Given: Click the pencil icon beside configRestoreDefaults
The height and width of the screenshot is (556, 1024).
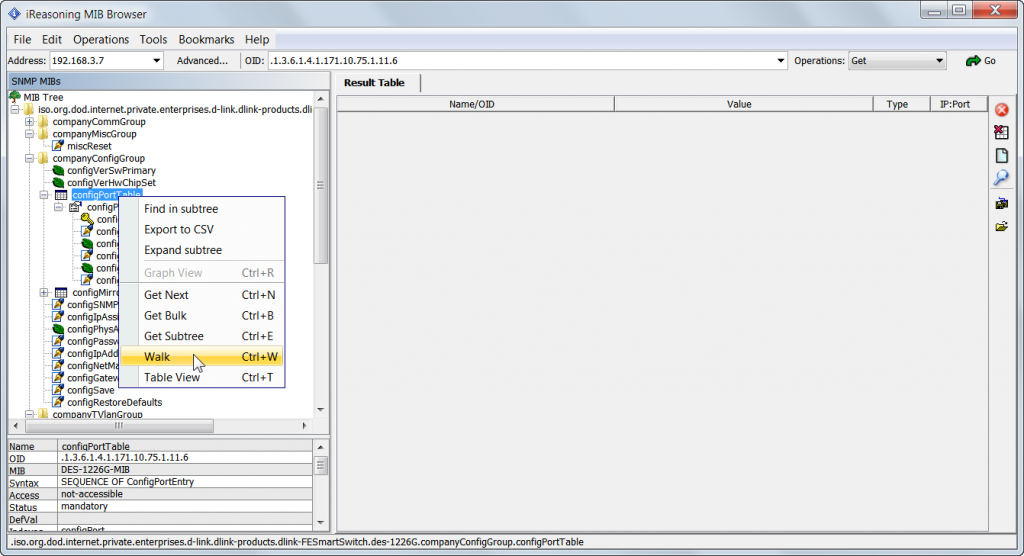Looking at the screenshot, I should [x=57, y=402].
